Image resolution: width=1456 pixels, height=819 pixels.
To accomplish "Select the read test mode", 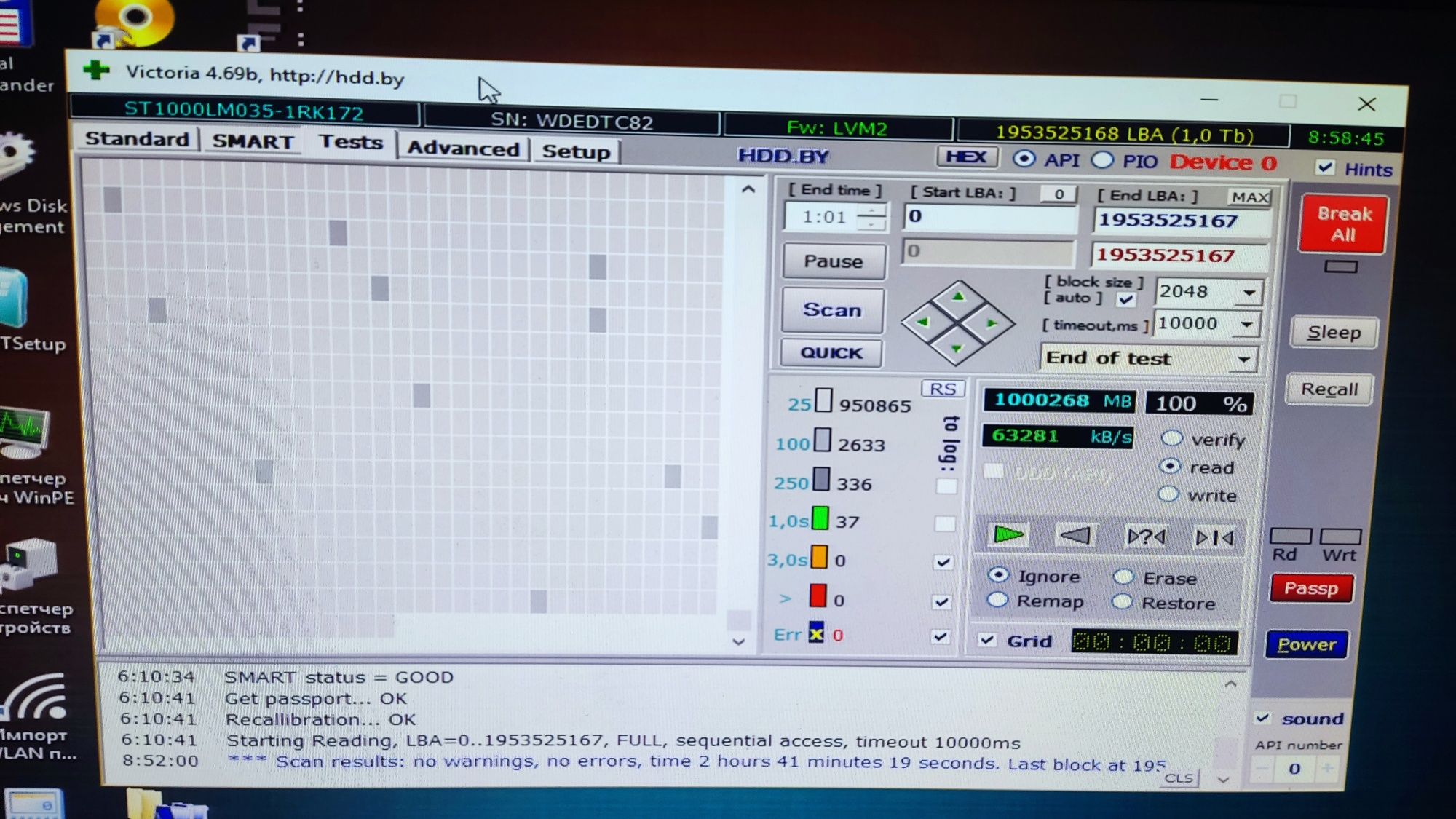I will pos(1170,466).
